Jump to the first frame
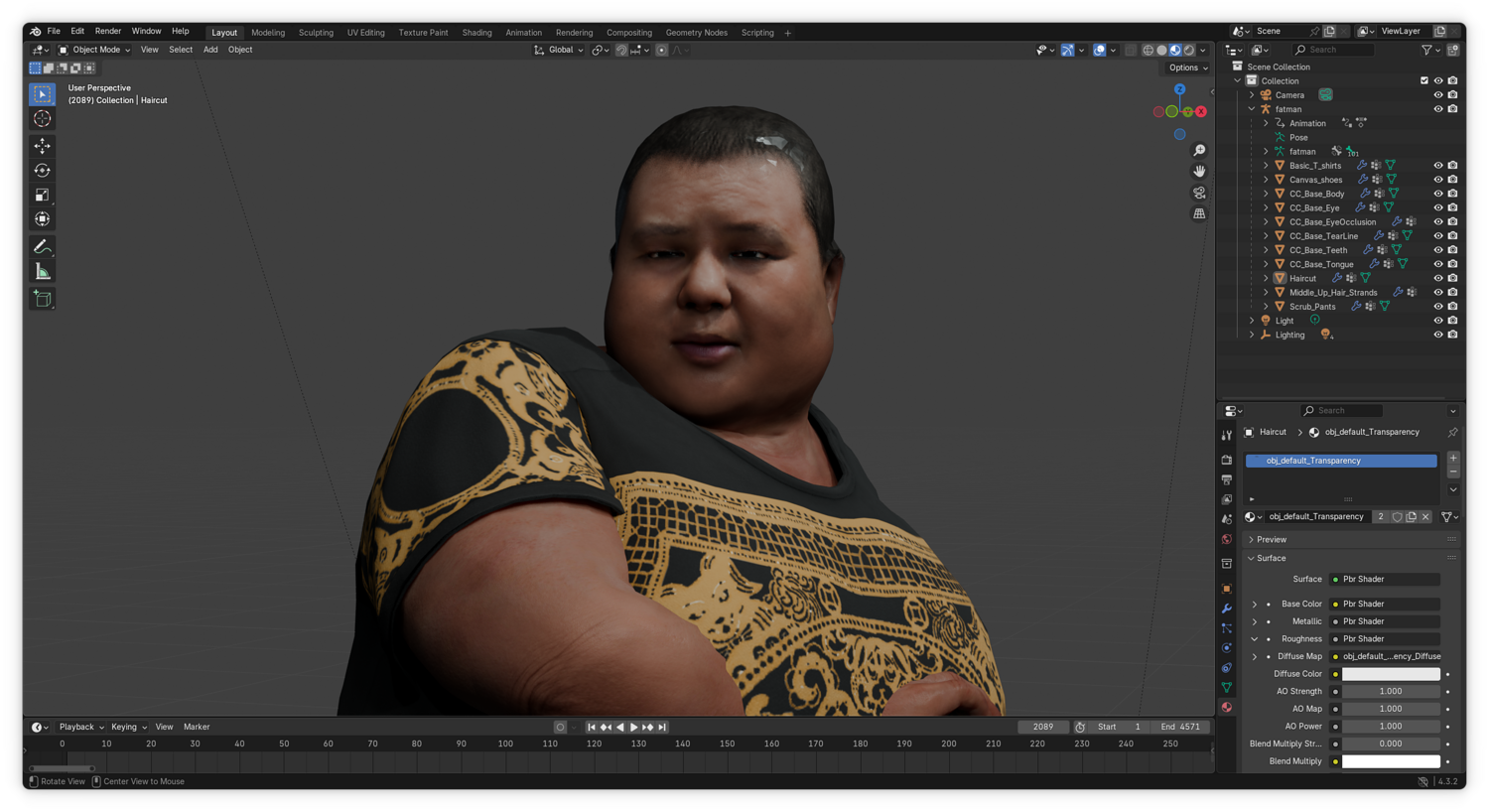Screen dimensions: 1489x812 (592, 728)
